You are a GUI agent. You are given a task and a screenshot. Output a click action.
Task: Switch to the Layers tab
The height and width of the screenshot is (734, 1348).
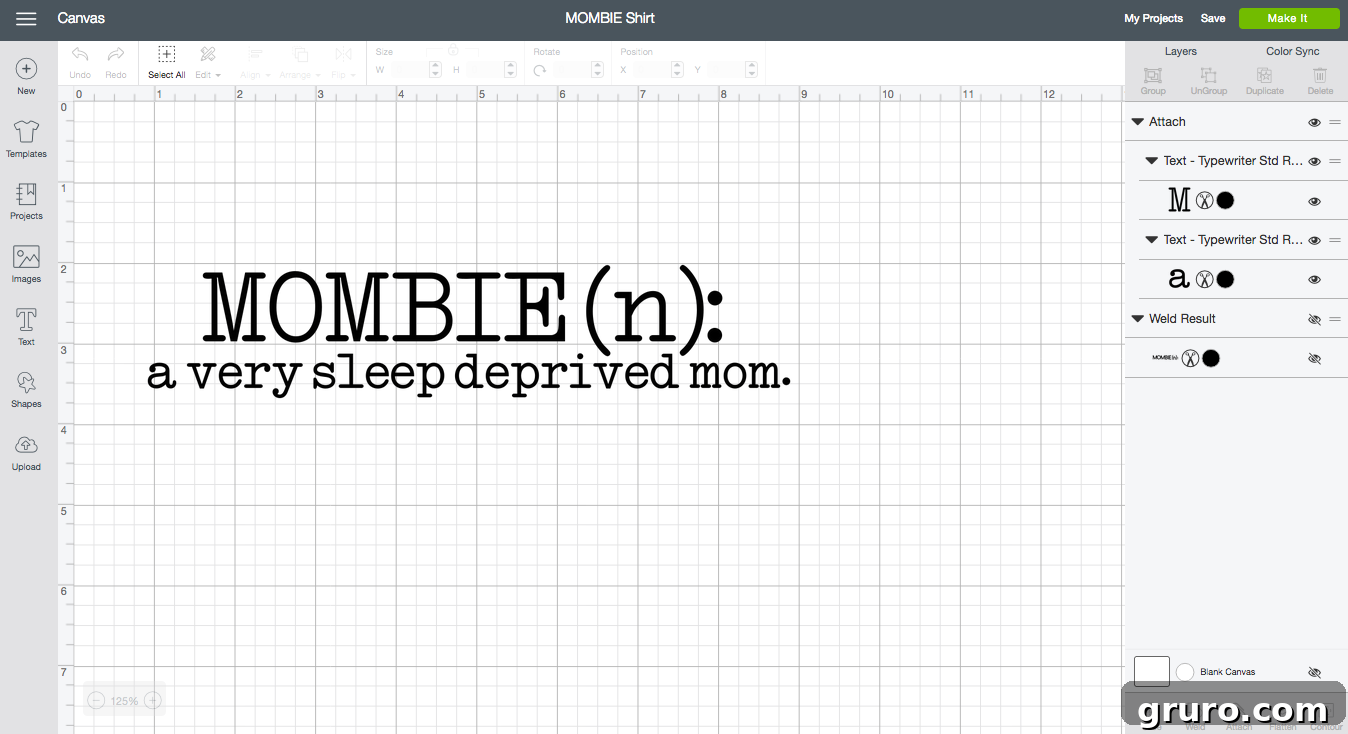pyautogui.click(x=1180, y=51)
